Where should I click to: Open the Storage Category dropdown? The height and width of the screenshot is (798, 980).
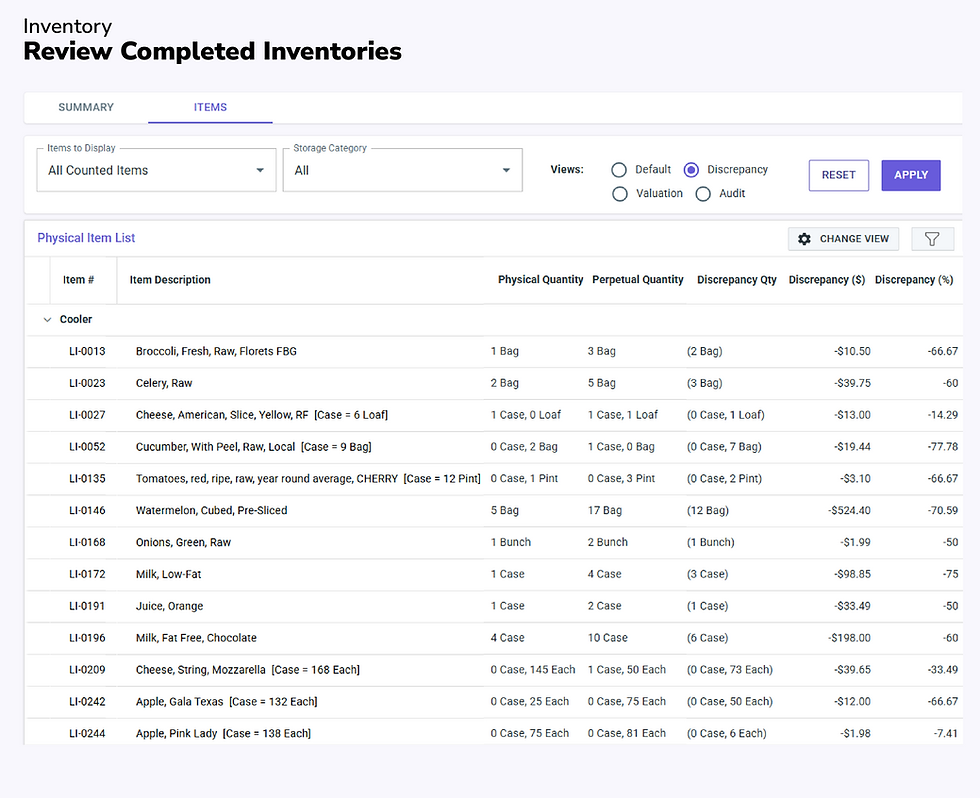pos(402,170)
